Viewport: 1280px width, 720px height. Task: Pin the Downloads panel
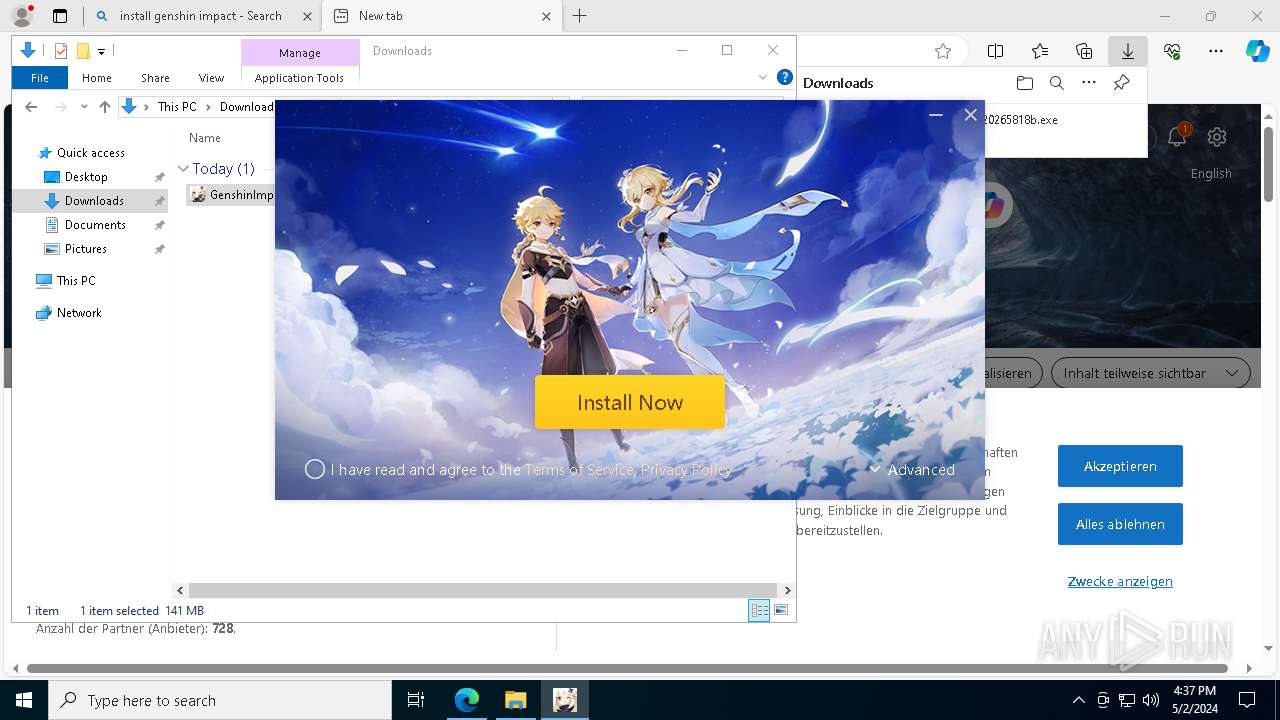pyautogui.click(x=1121, y=83)
